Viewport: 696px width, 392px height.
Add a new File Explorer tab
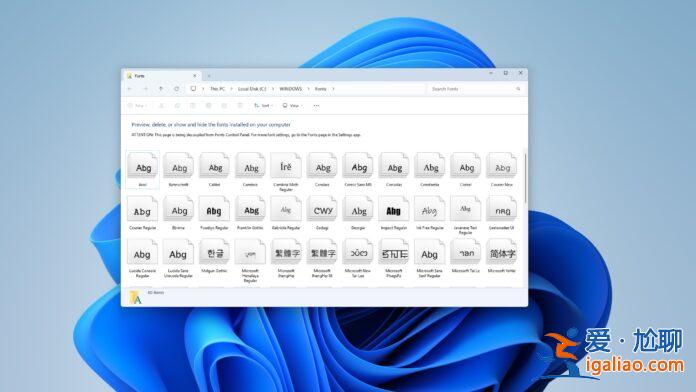(209, 76)
